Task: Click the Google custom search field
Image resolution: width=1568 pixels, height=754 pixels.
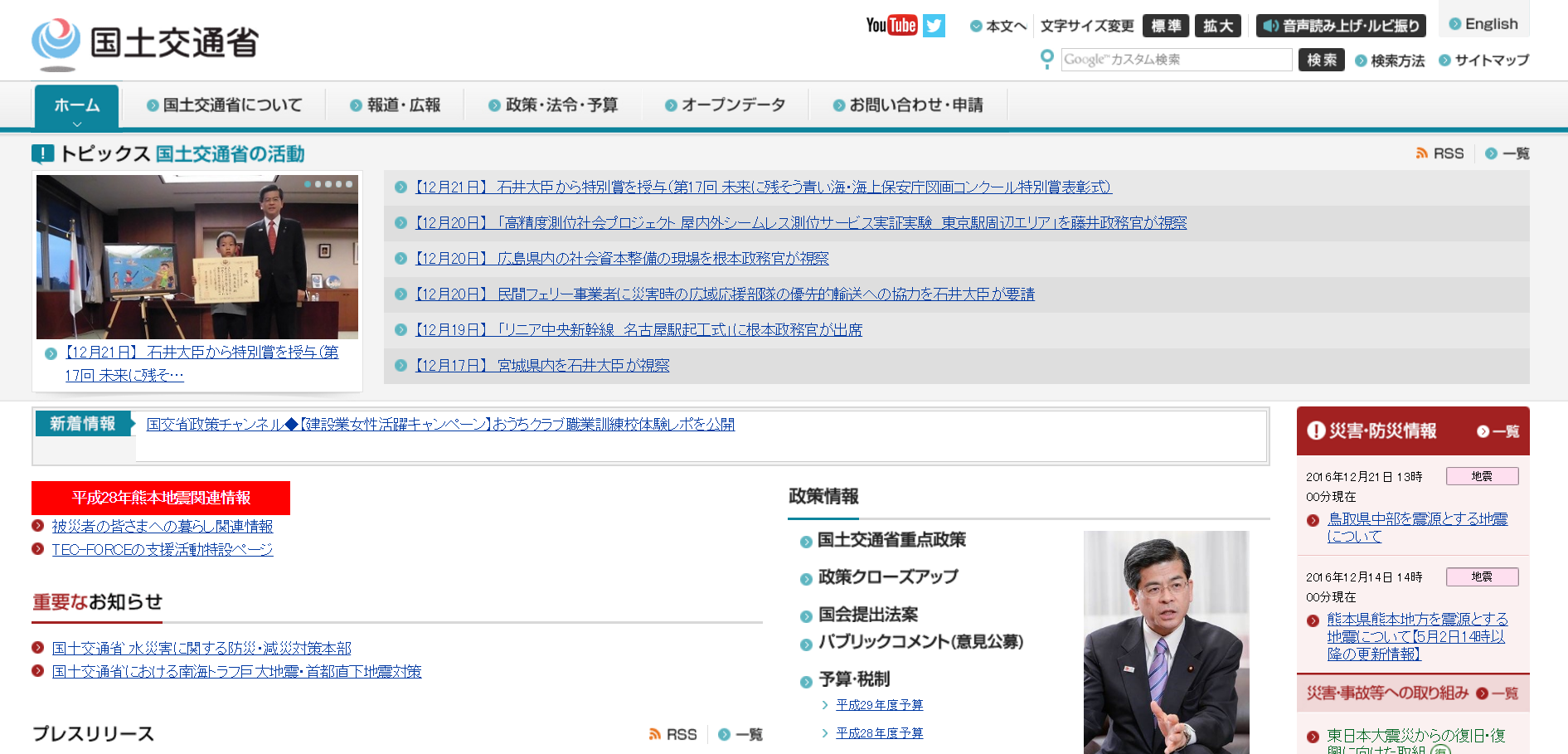Action: [x=1177, y=60]
